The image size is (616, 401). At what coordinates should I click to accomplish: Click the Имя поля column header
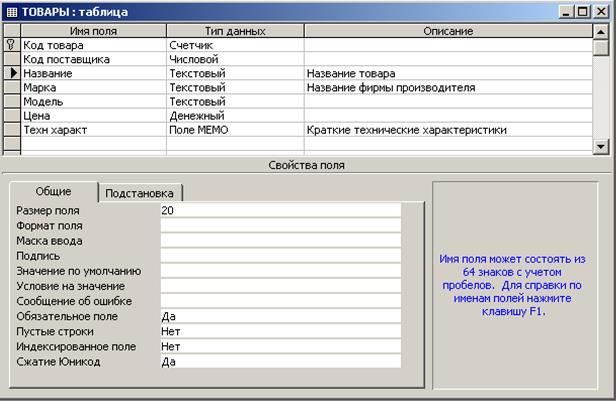92,31
